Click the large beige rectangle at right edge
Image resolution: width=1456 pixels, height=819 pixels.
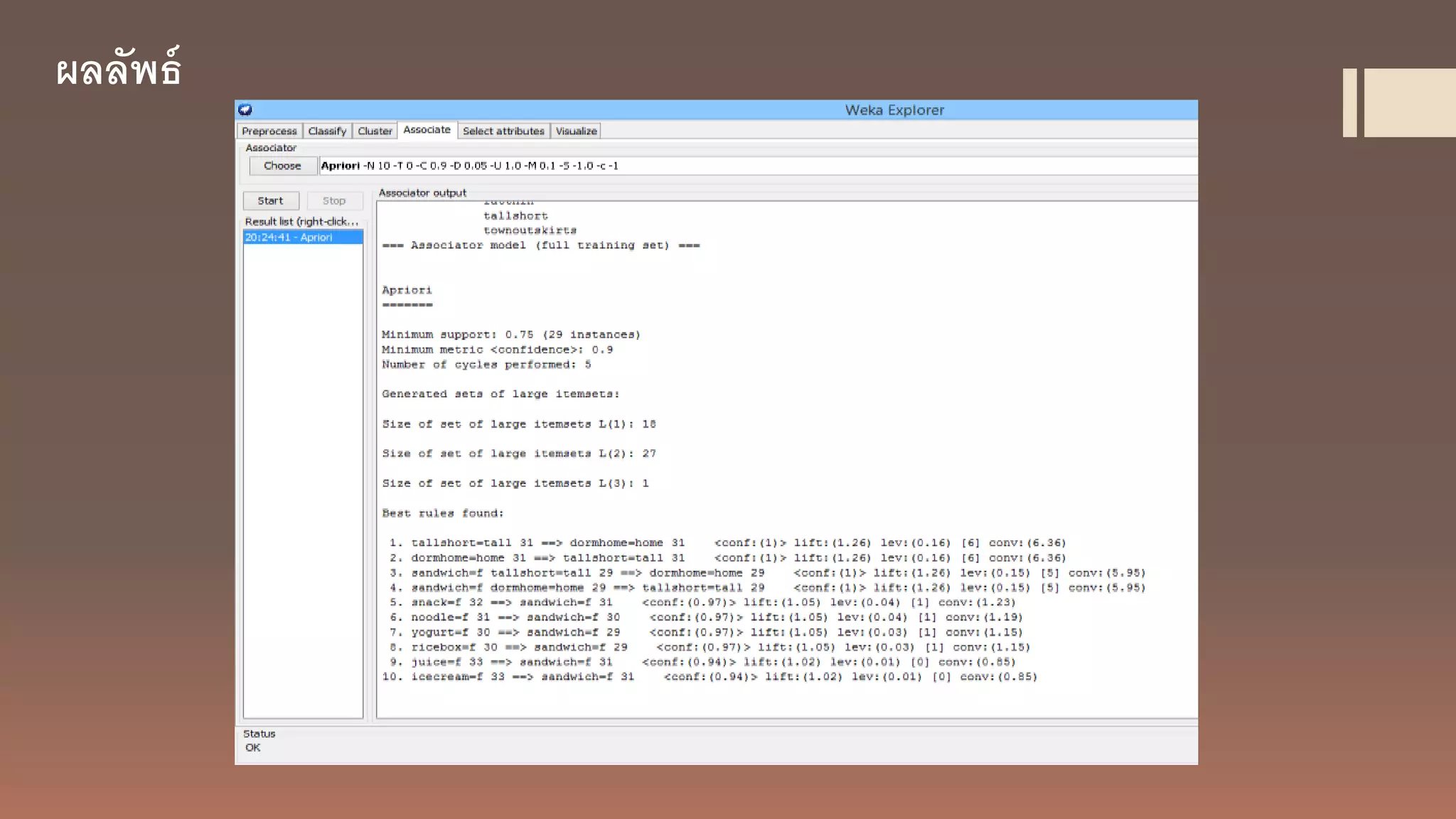pos(1409,102)
